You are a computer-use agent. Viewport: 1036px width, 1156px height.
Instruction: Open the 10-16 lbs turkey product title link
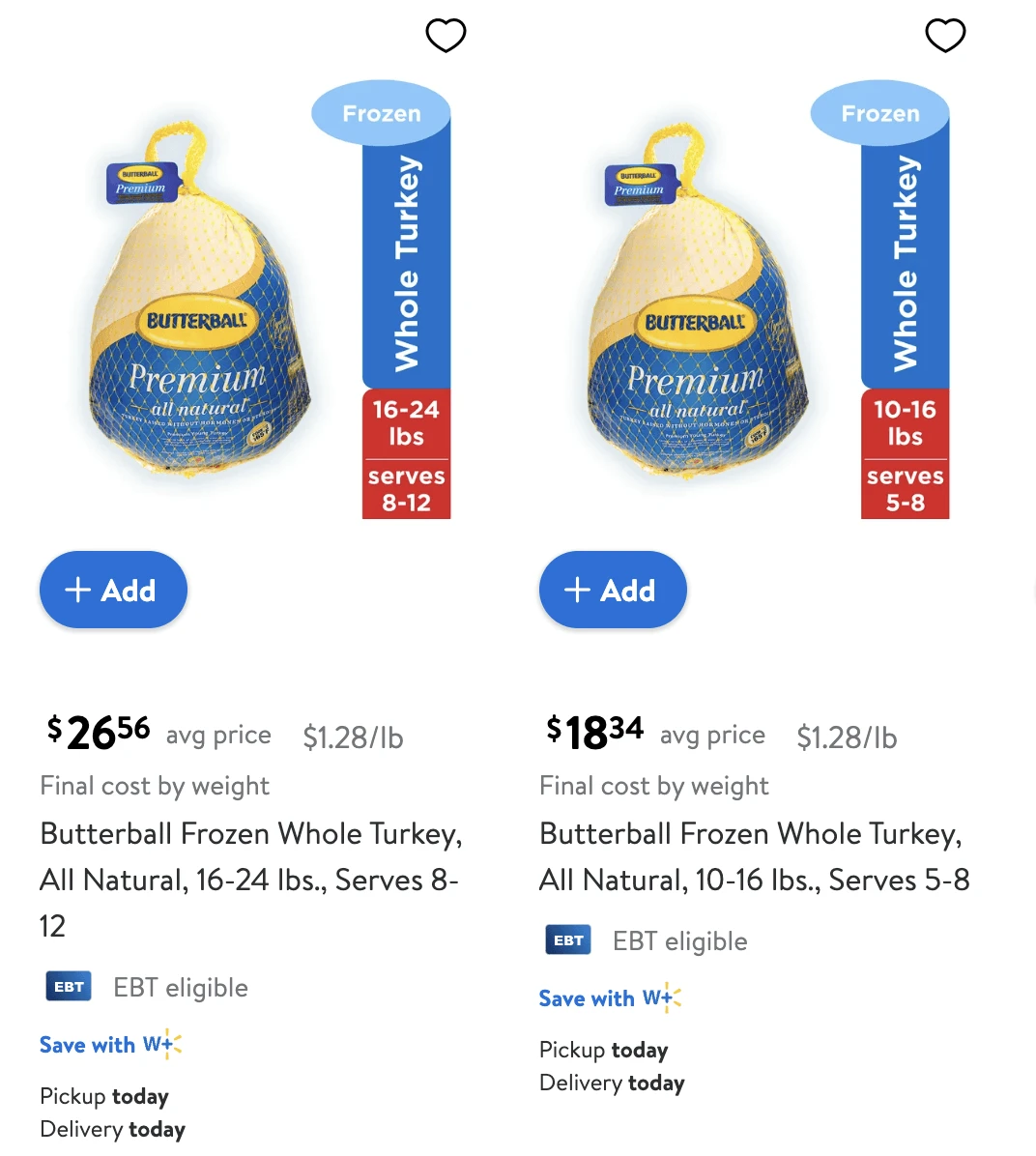[x=754, y=856]
